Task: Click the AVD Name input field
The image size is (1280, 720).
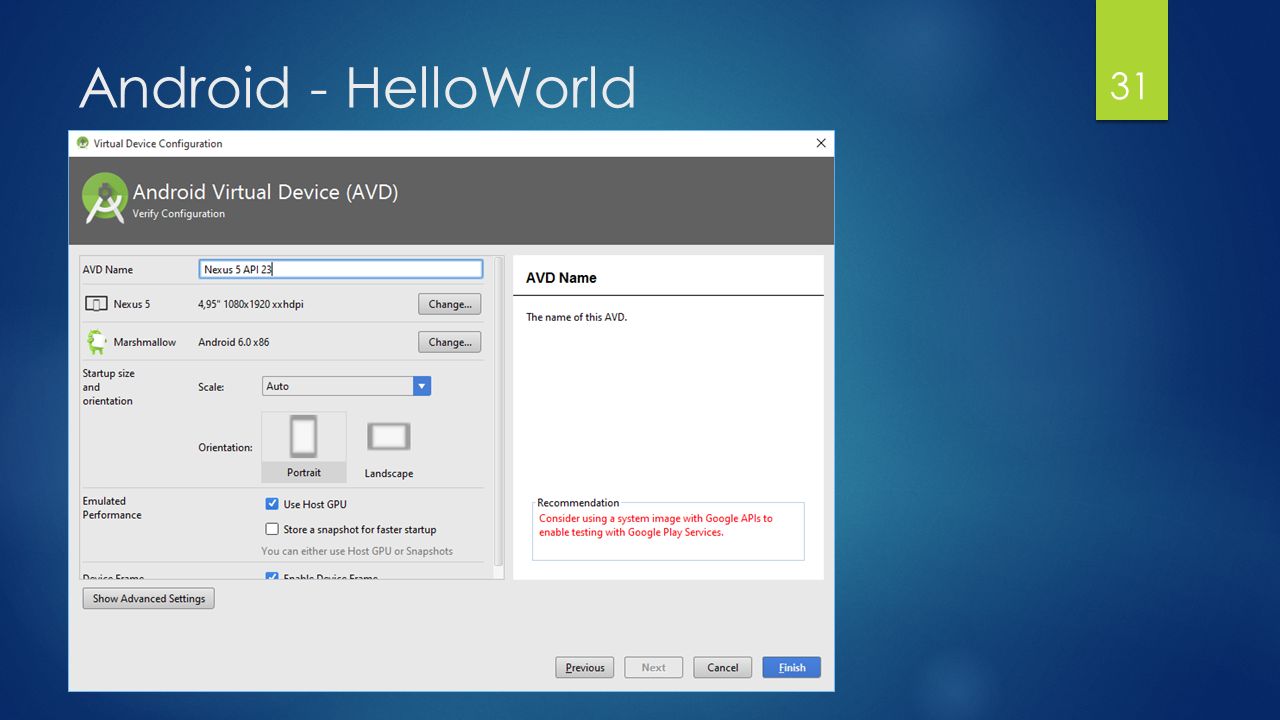Action: pyautogui.click(x=341, y=269)
